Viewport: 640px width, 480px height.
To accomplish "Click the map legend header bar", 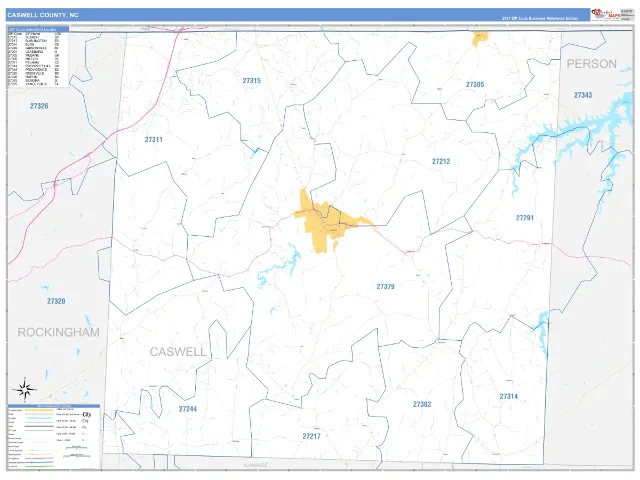I will point(54,406).
